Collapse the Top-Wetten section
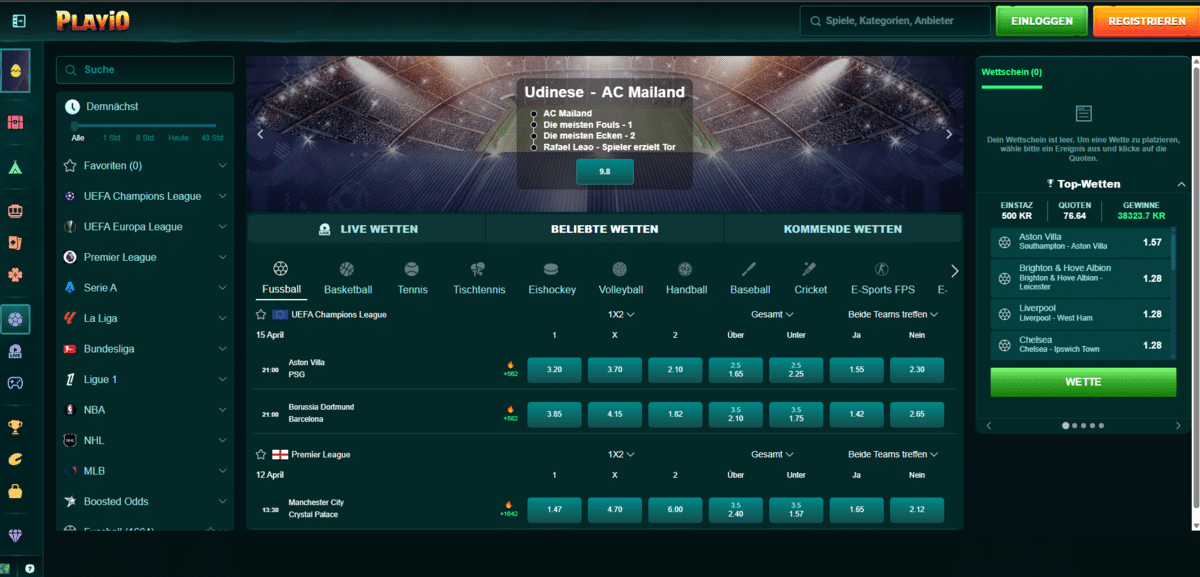Screen dimensions: 1200x577 (1181, 184)
